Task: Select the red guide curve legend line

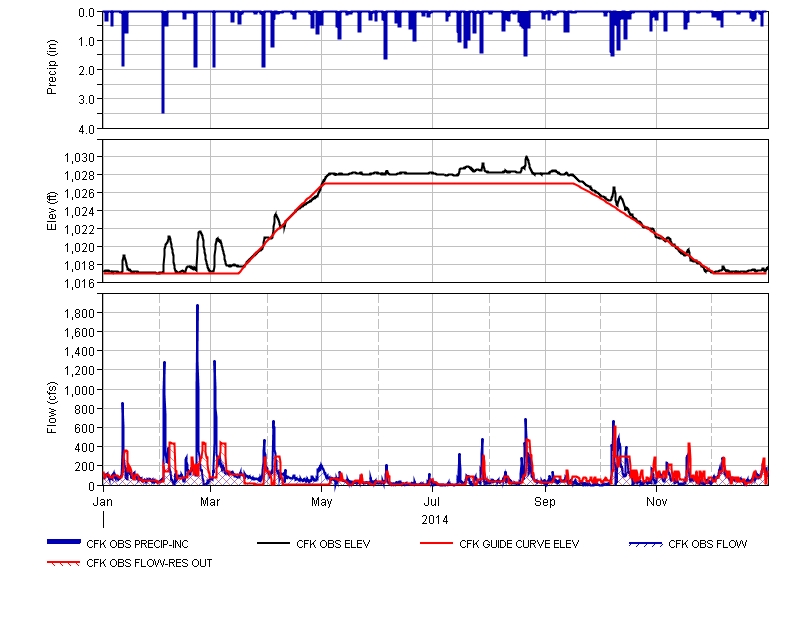Action: click(x=436, y=543)
